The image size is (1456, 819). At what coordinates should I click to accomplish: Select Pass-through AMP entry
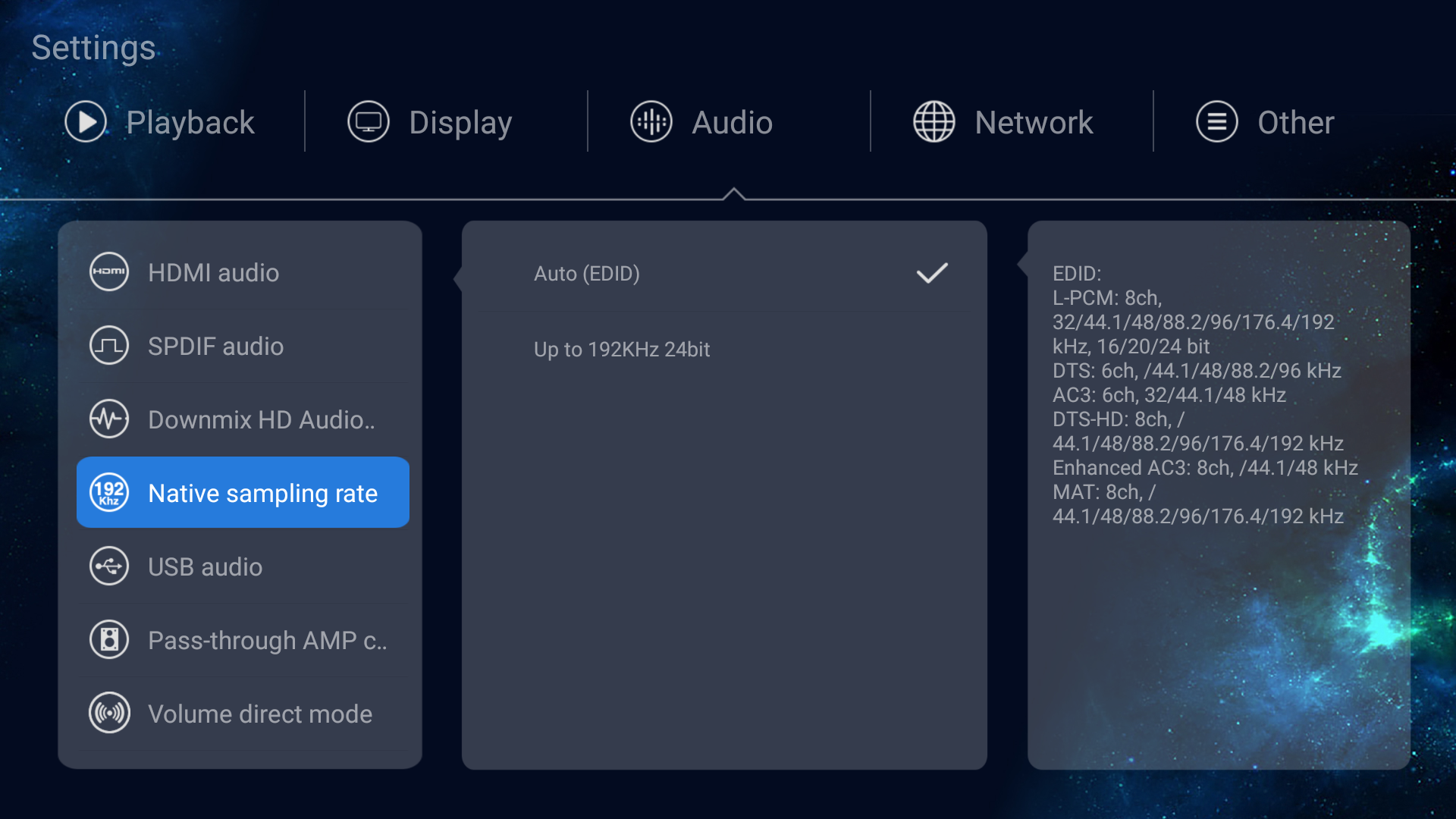pos(243,640)
